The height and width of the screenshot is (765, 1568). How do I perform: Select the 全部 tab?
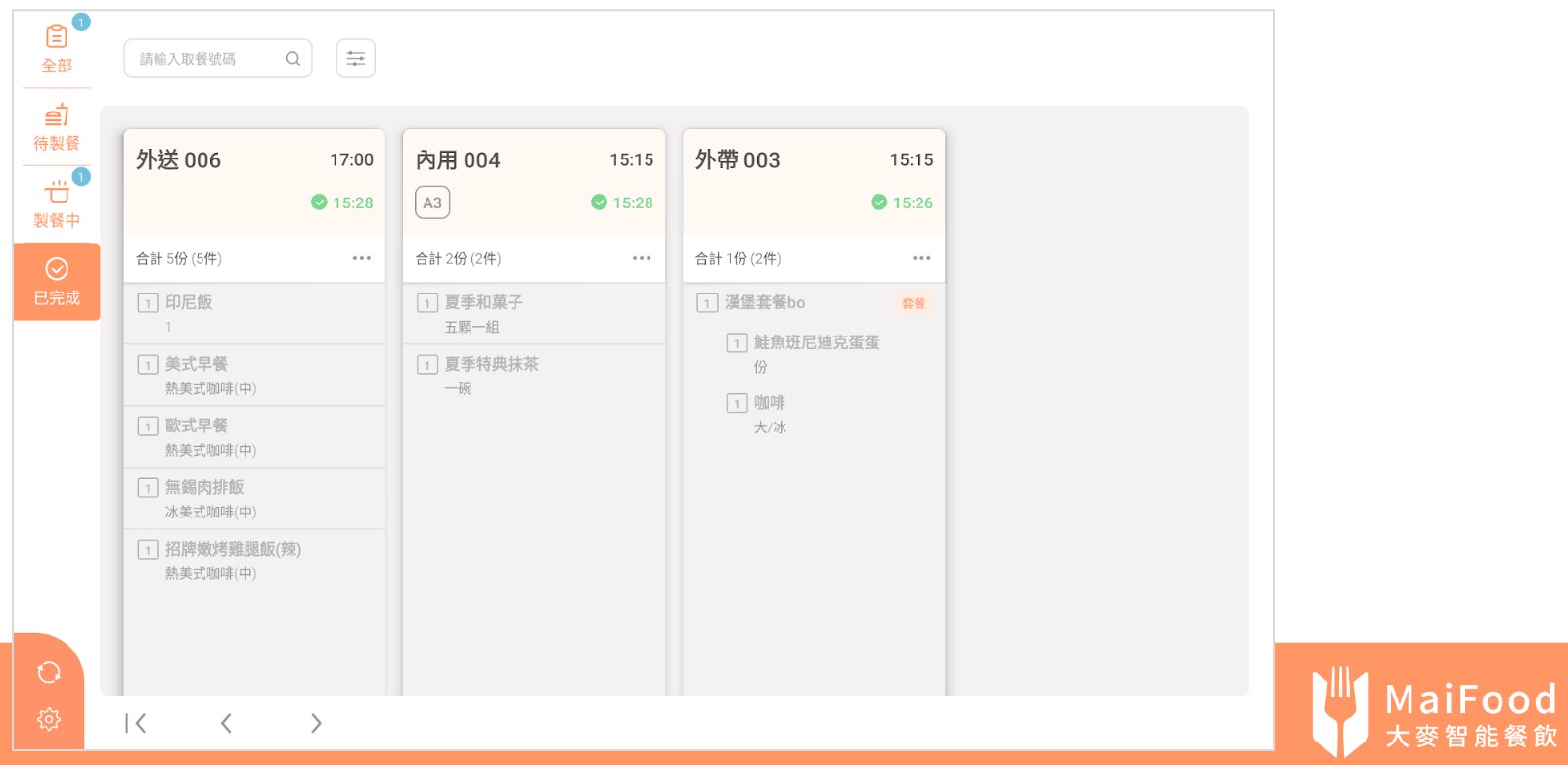point(57,49)
